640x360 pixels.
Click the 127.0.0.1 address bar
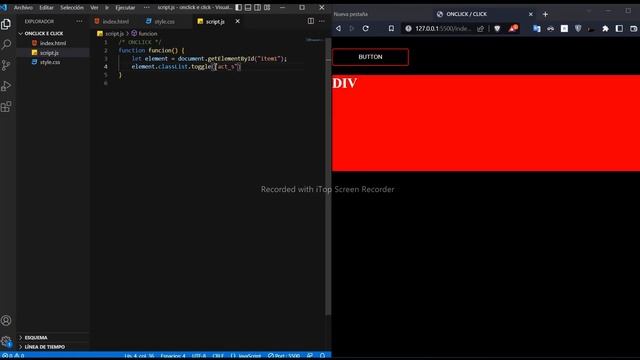tap(443, 29)
